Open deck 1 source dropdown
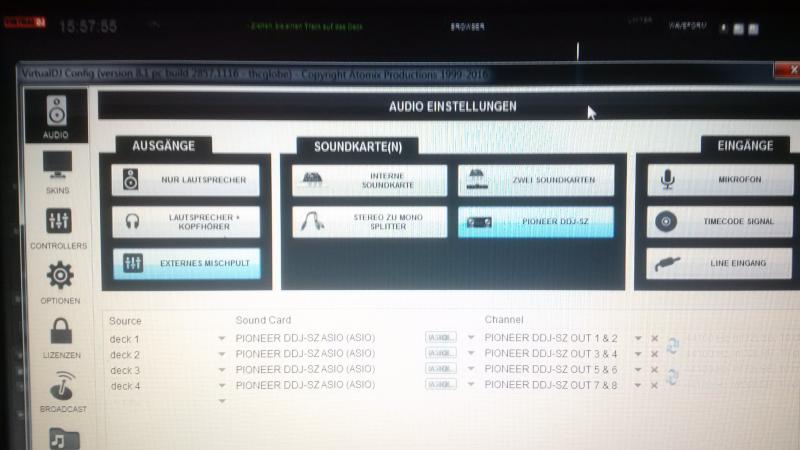This screenshot has height=450, width=800. point(221,338)
